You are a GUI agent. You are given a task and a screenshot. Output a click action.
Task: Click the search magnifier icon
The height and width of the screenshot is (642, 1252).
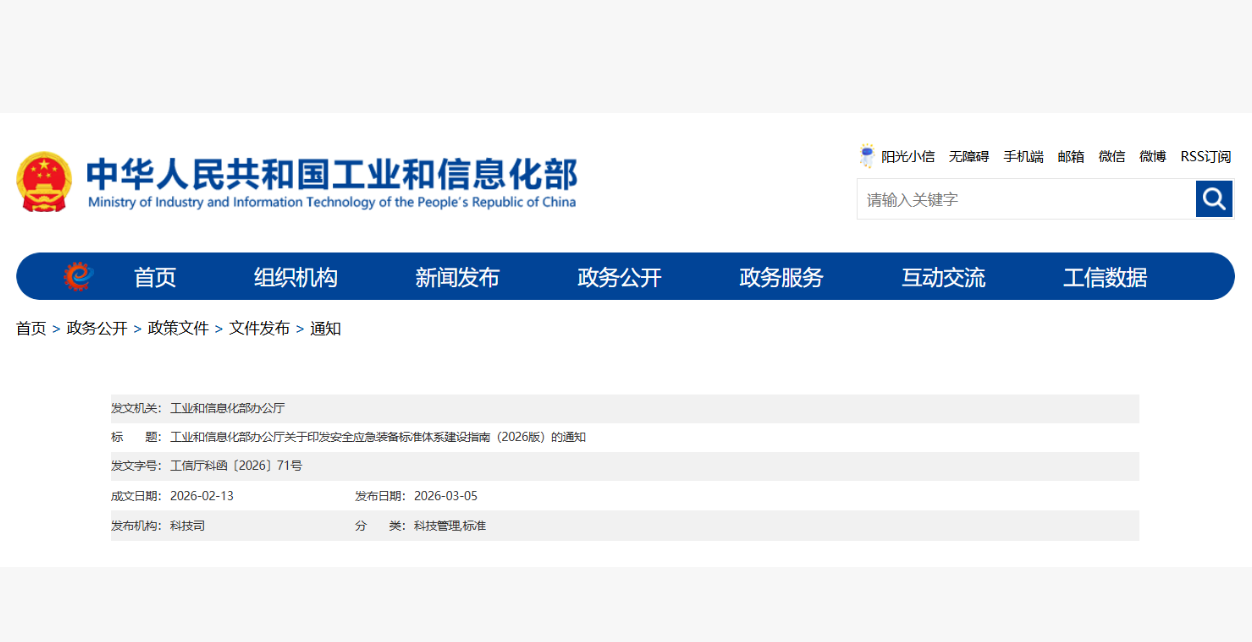(x=1213, y=198)
